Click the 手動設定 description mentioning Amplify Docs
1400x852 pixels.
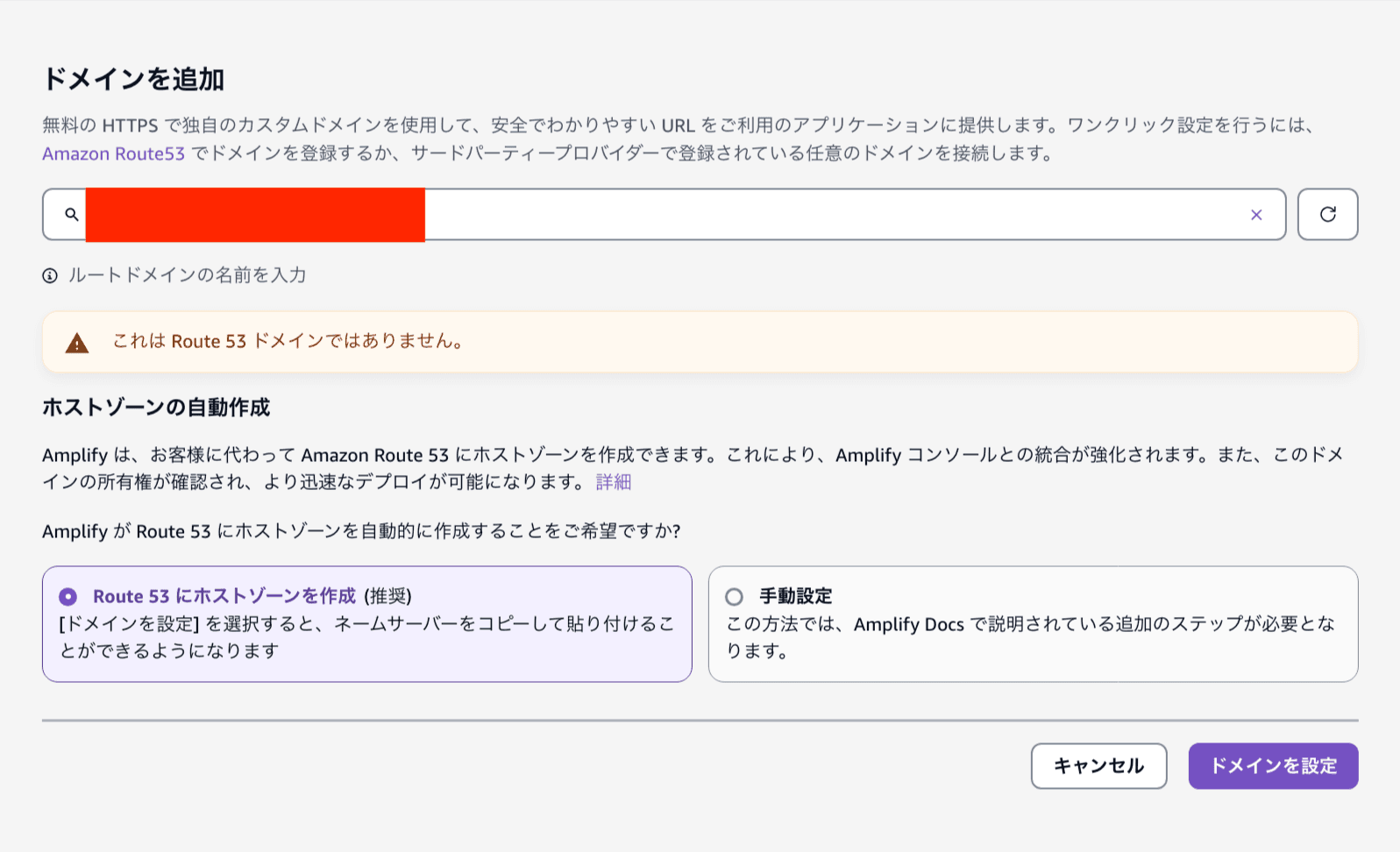(x=1031, y=637)
